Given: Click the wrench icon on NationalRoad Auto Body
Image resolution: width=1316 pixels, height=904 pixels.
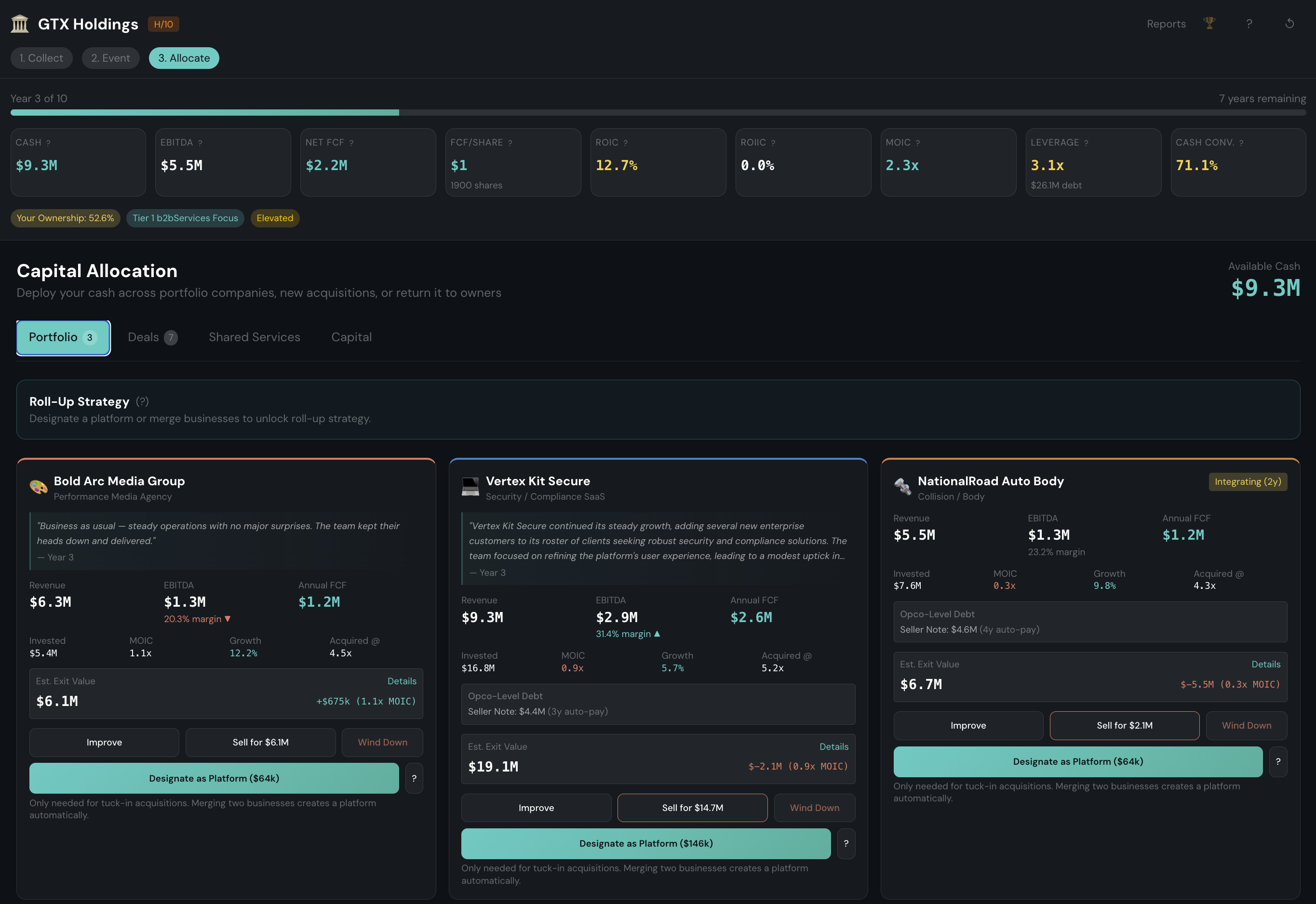Looking at the screenshot, I should pyautogui.click(x=902, y=487).
